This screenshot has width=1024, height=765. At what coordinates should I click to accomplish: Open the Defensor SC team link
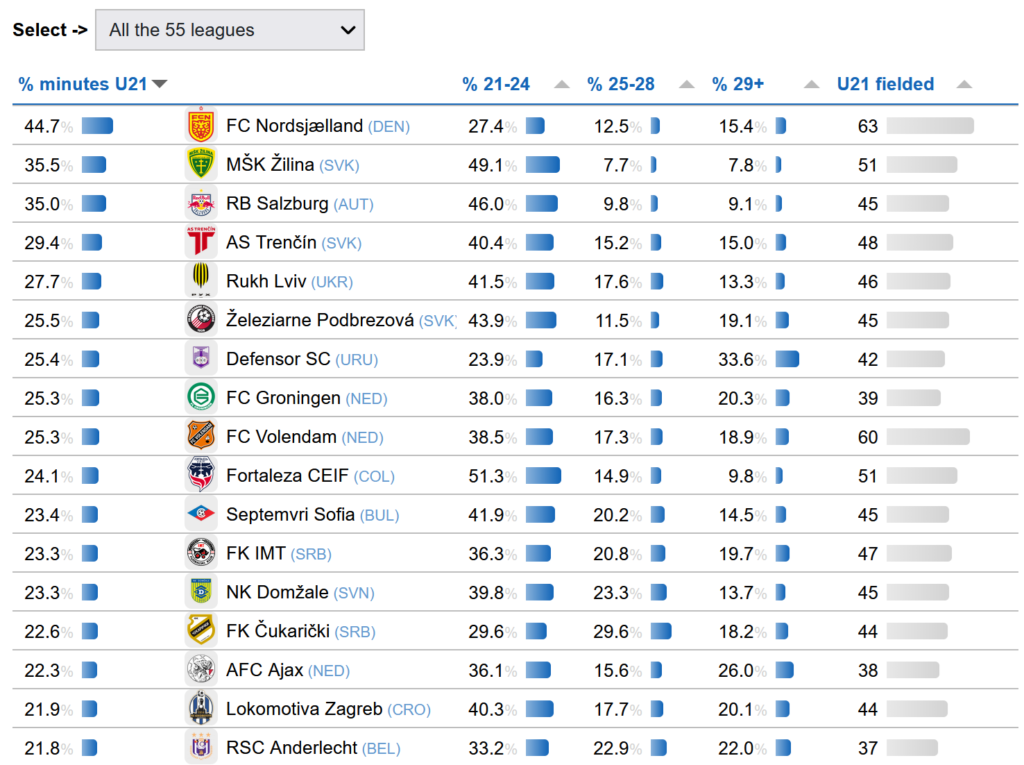point(278,359)
